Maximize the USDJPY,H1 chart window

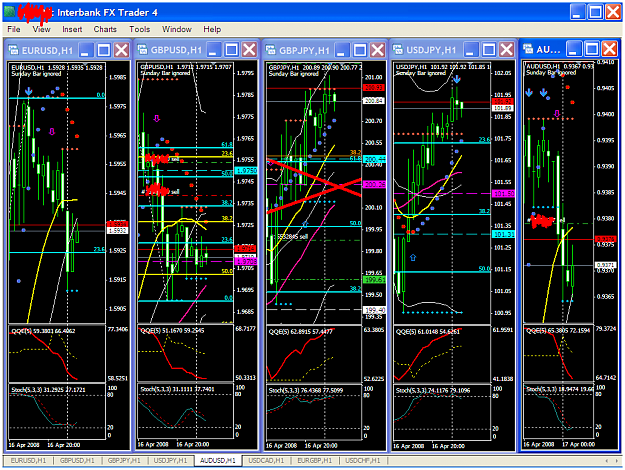click(489, 50)
